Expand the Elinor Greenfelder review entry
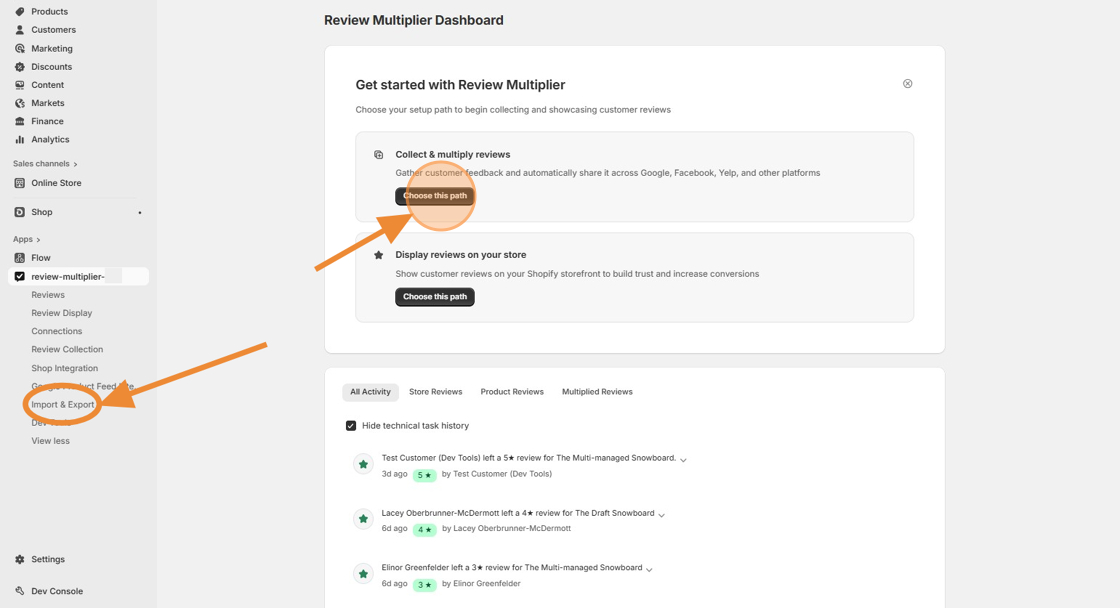The image size is (1120, 608). (x=649, y=569)
